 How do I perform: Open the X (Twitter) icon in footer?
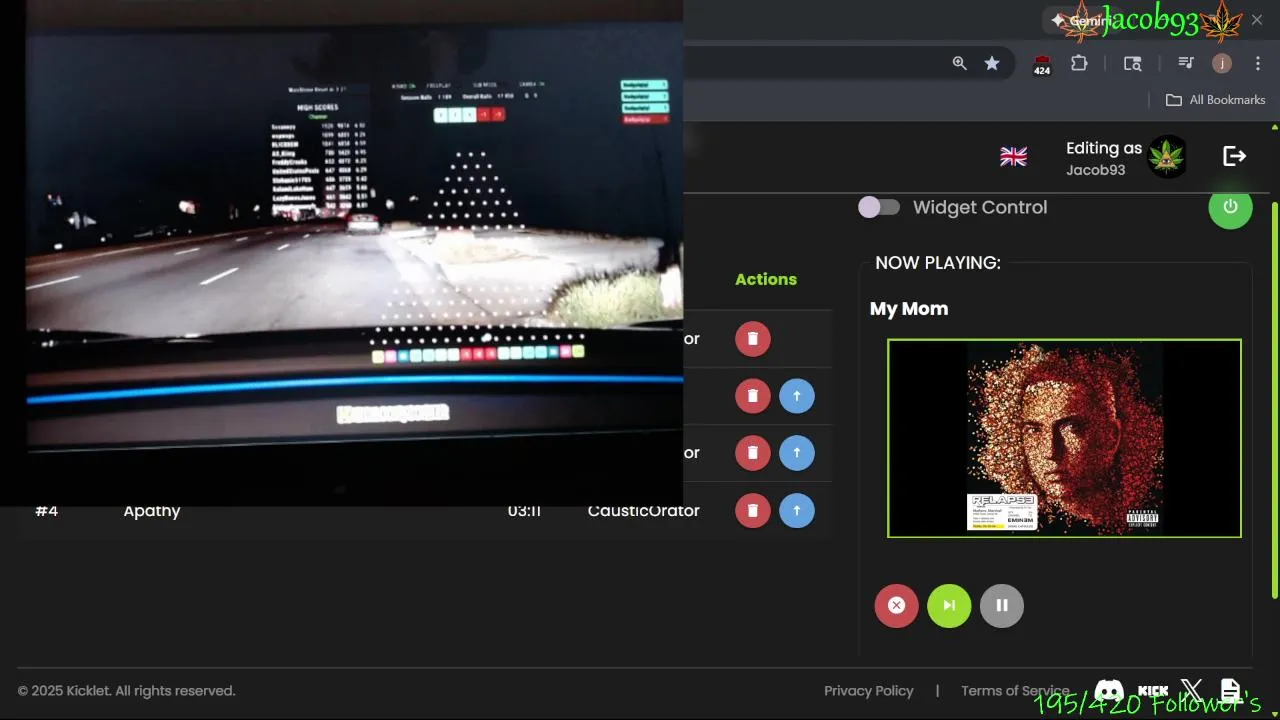click(x=1191, y=690)
